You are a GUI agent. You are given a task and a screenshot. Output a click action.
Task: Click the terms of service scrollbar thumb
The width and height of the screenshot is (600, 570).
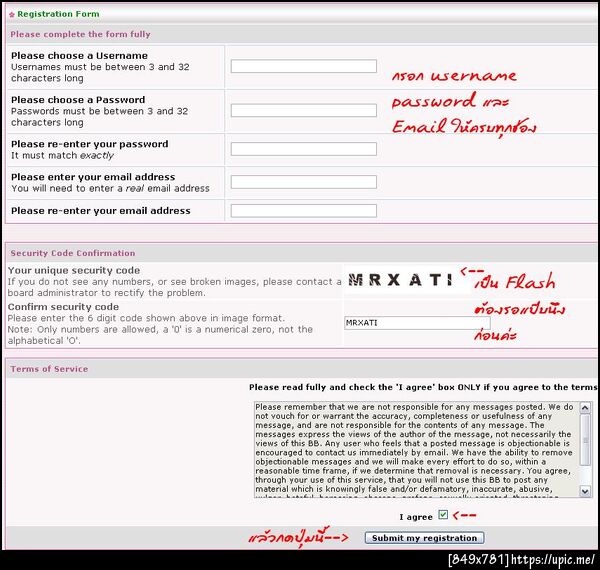(x=585, y=440)
